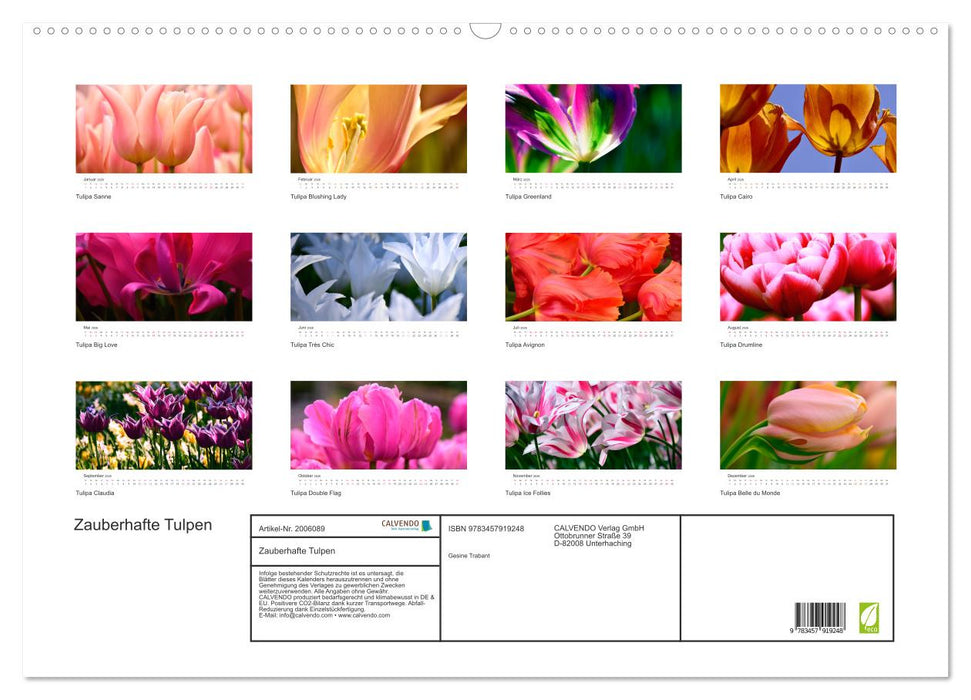Image resolution: width=971 pixels, height=700 pixels.
Task: Select the Tulipa Big Love image
Action: pyautogui.click(x=163, y=276)
